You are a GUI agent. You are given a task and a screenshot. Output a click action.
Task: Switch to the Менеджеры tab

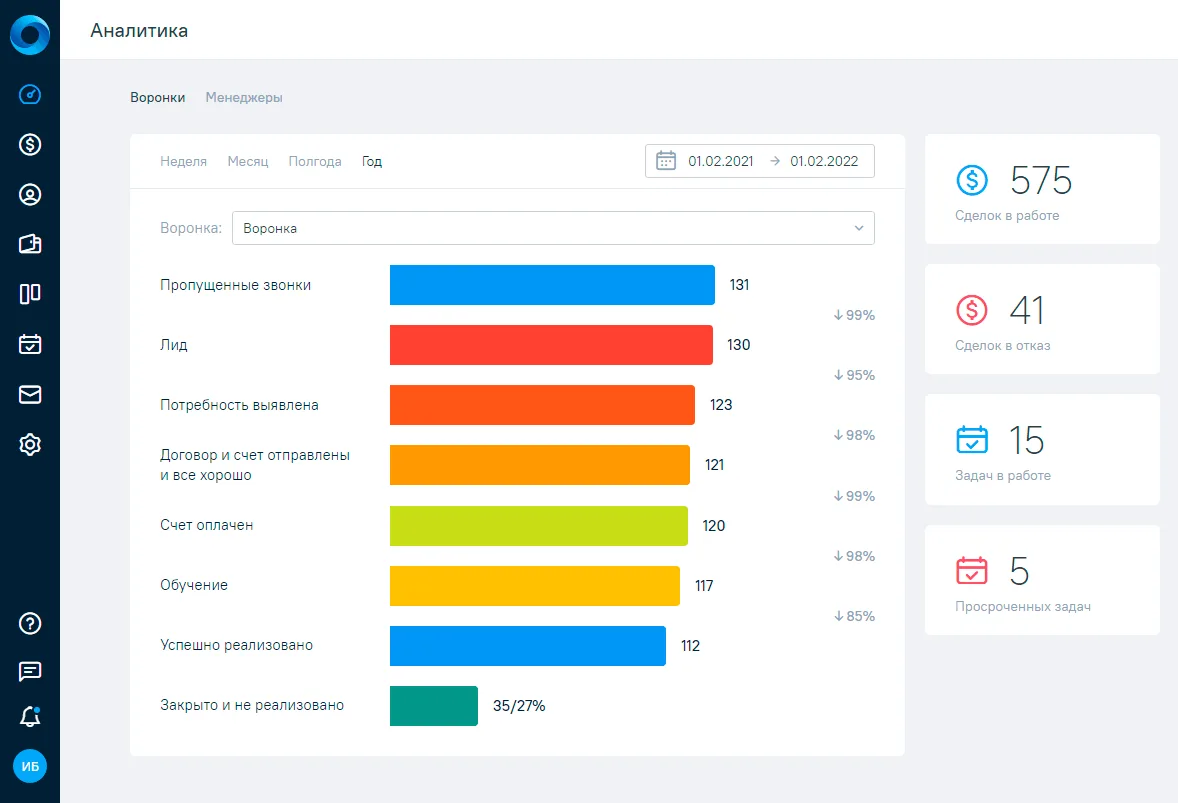(x=244, y=98)
